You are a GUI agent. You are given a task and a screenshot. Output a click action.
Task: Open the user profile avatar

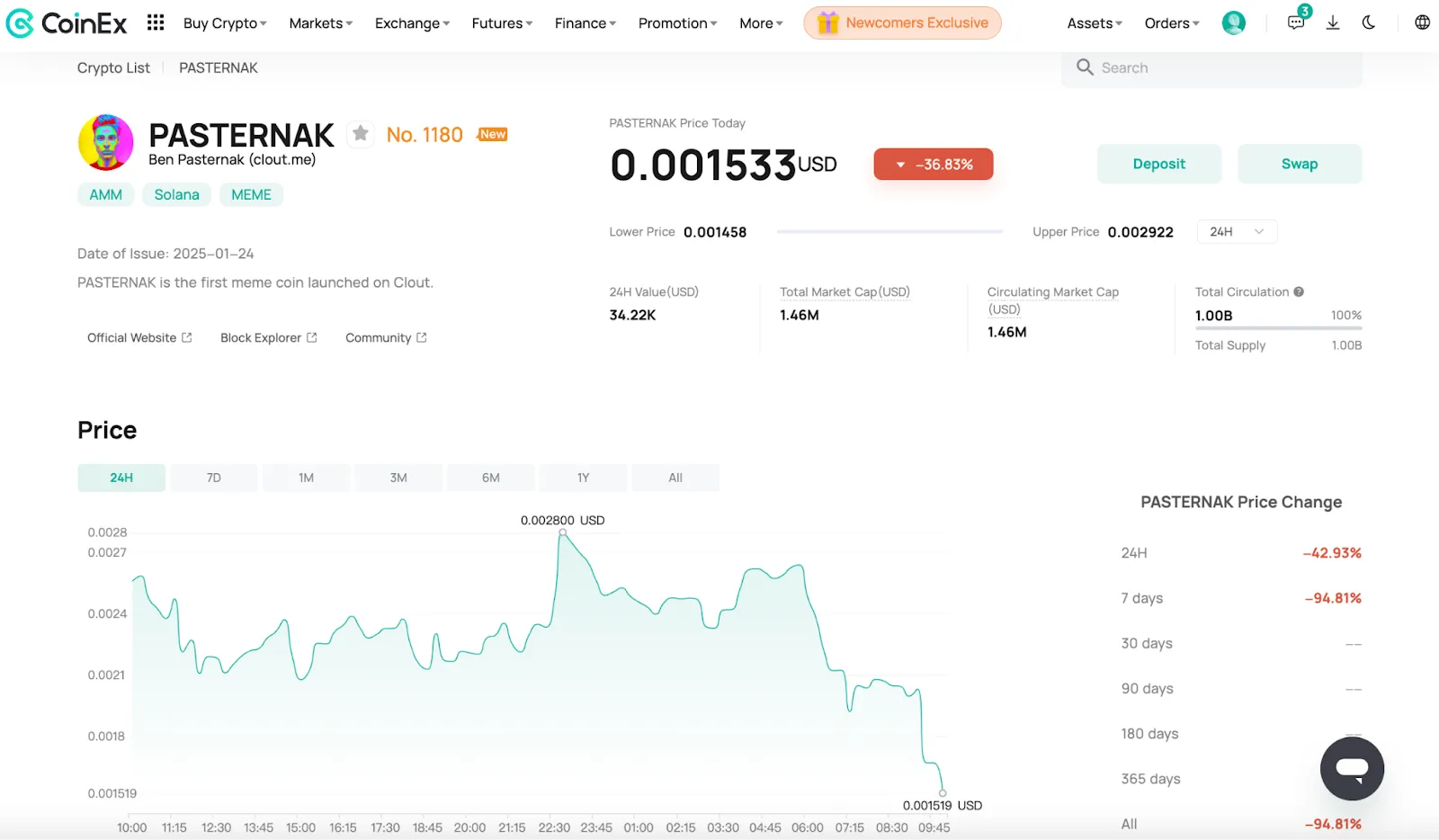tap(1233, 22)
